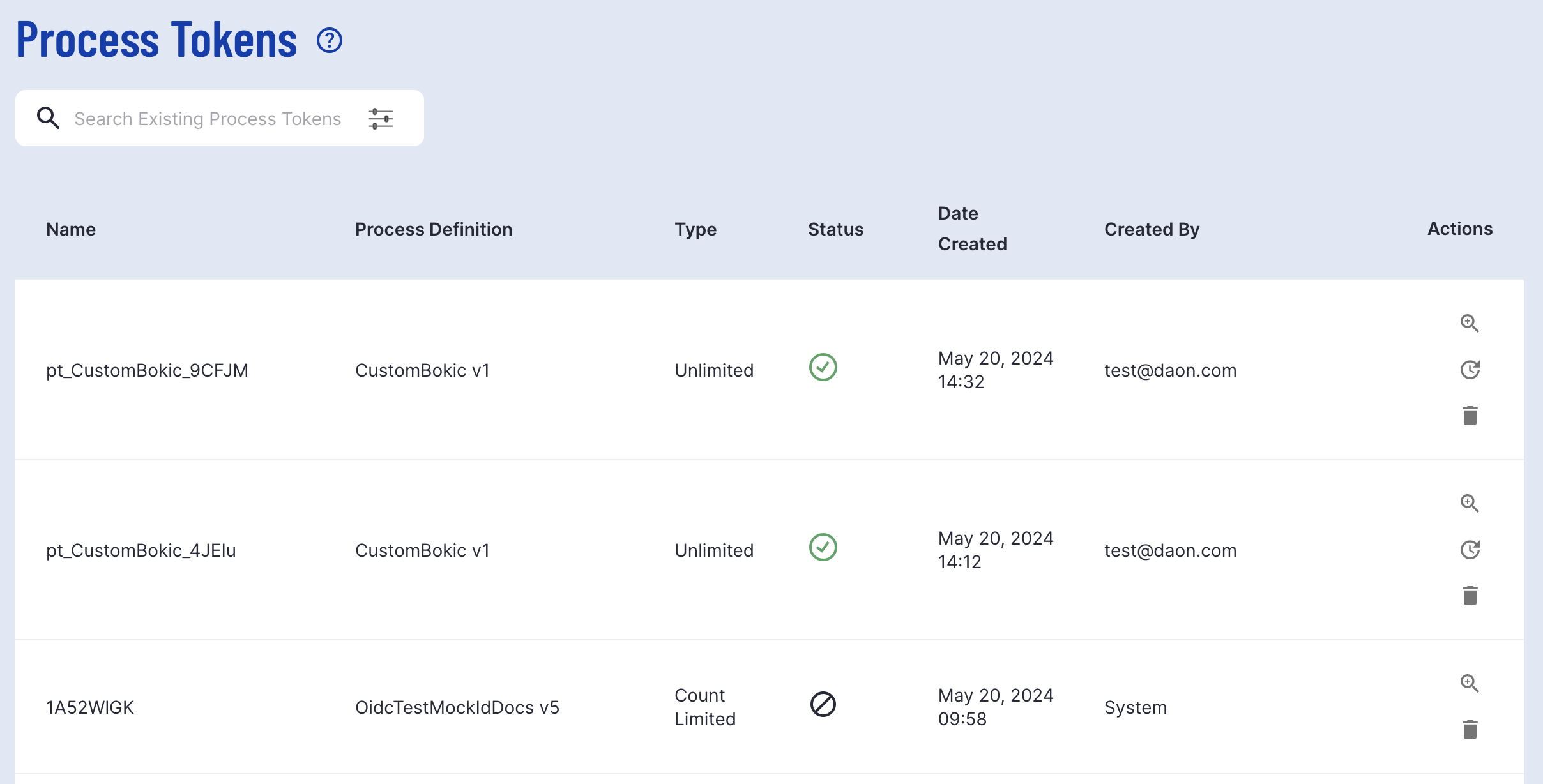Click the May 20, 2024 09:58 date
The width and height of the screenshot is (1543, 784).
tap(996, 707)
